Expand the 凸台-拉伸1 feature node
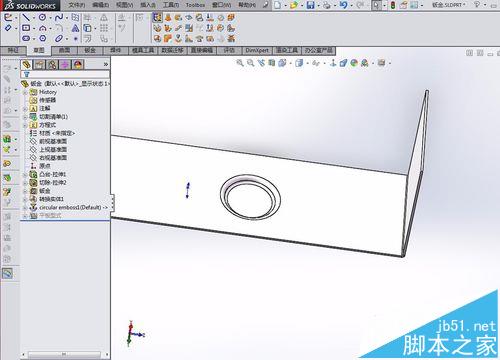The width and height of the screenshot is (500, 360). pyautogui.click(x=25, y=175)
